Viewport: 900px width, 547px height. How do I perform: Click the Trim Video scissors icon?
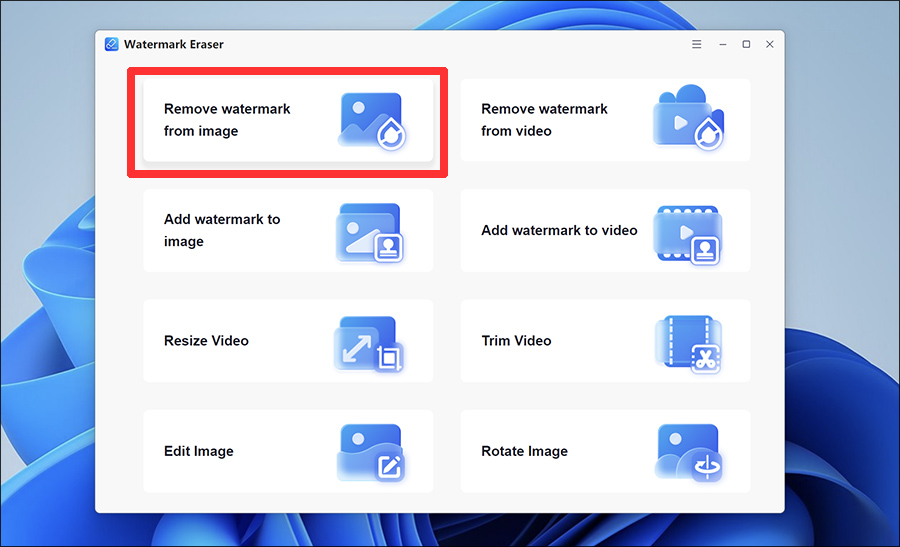pyautogui.click(x=688, y=344)
